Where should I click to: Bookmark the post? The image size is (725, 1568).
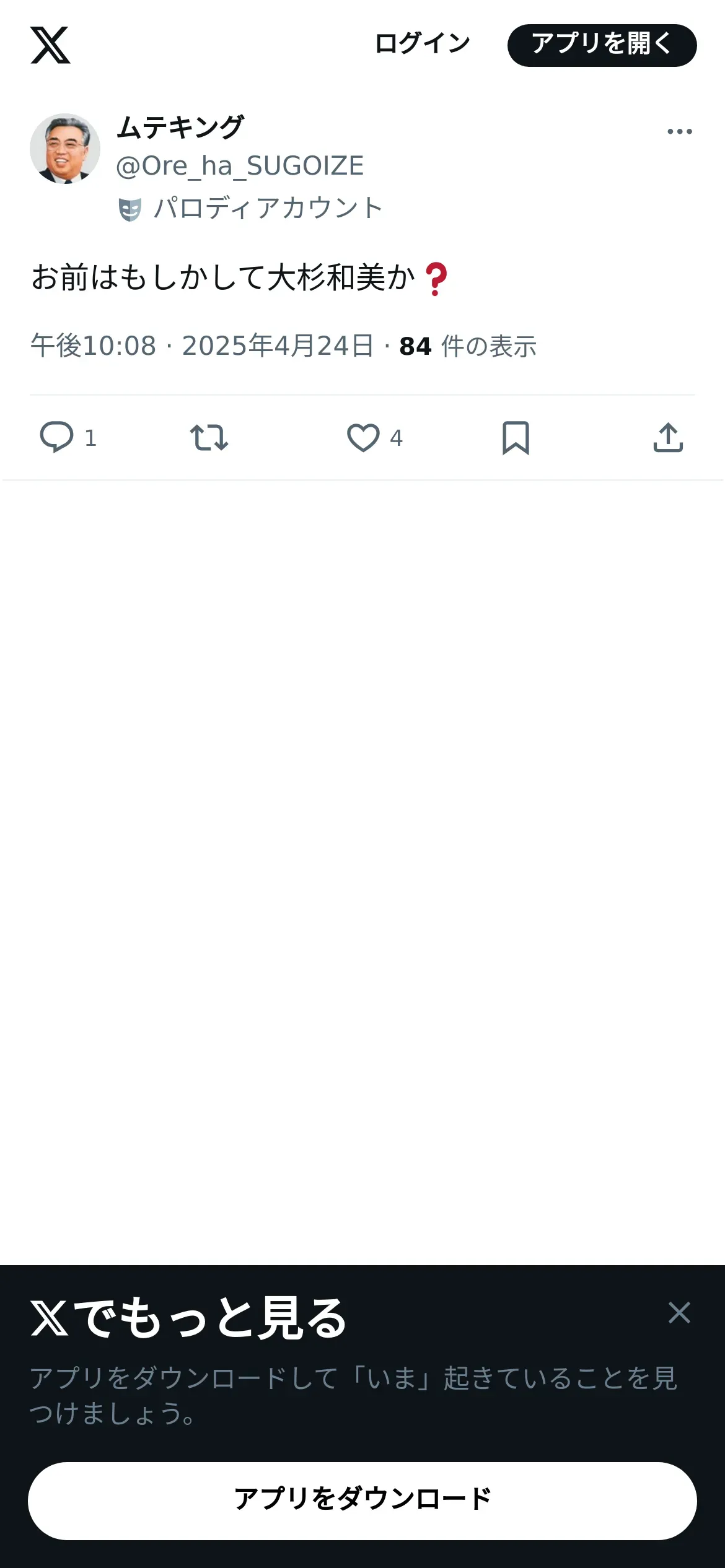coord(516,438)
